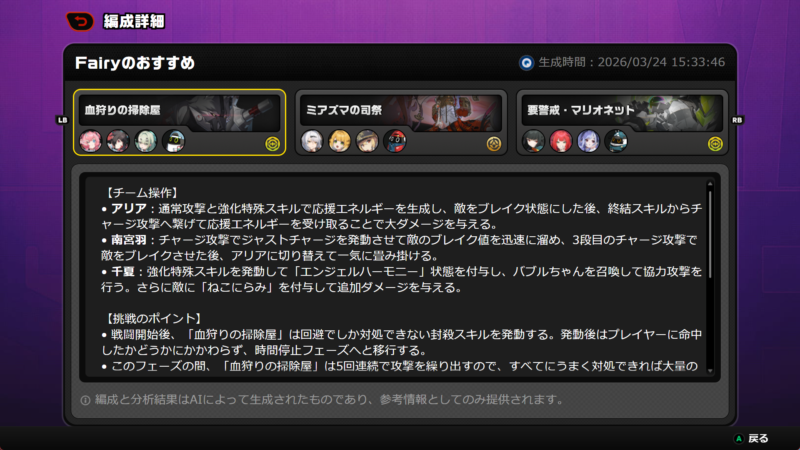
Task: Click the clock icon next to 生成時間
Action: pyautogui.click(x=526, y=63)
